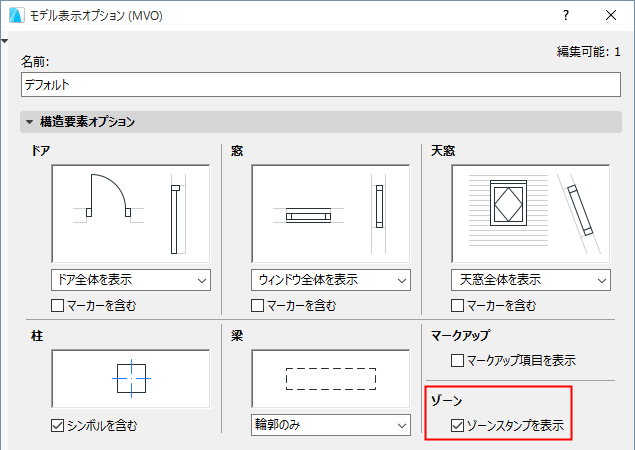
Task: Enable マーカーを含む under 窓
Action: [258, 305]
